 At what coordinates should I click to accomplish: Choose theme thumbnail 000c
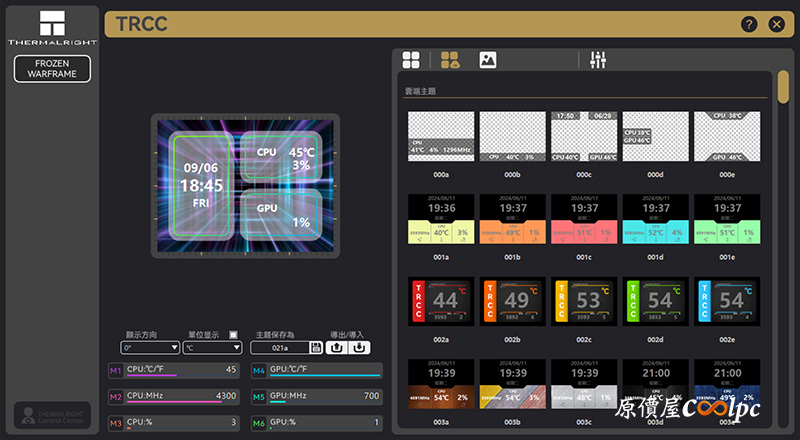[584, 136]
